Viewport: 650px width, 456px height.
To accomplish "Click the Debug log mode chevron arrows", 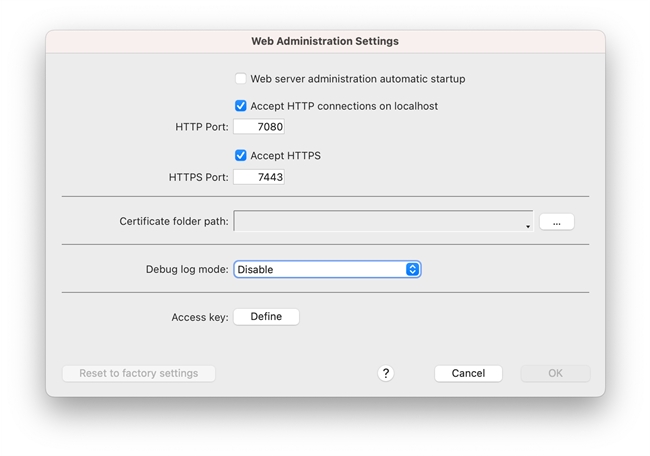I will 412,270.
